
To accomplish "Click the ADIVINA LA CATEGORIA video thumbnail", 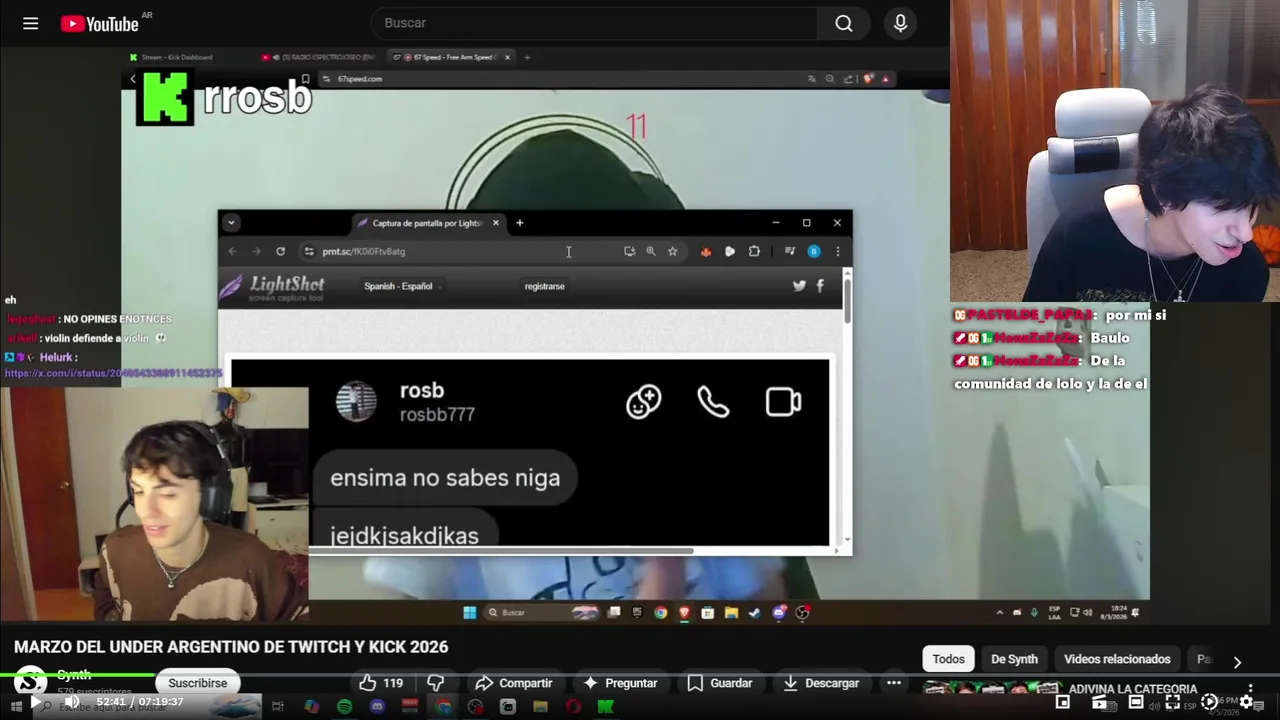I will click(991, 688).
